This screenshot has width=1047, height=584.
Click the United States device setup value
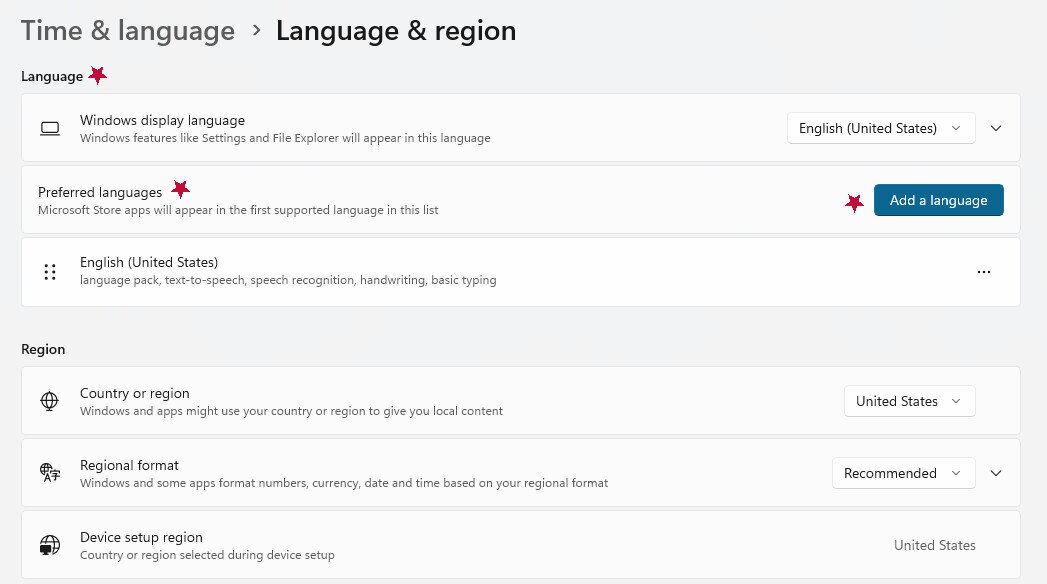[934, 545]
